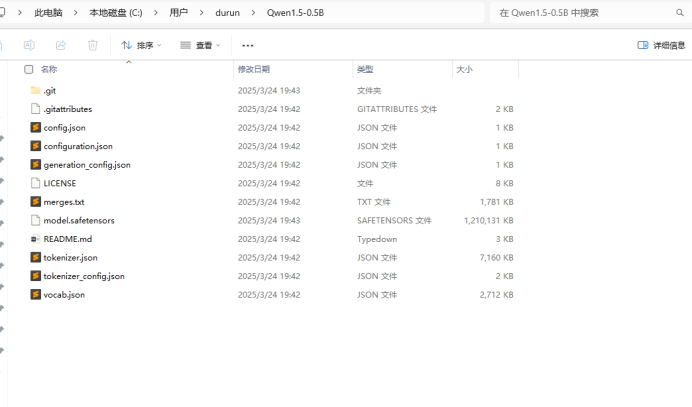692x407 pixels.
Task: Select the tokenizer.json file icon
Action: pos(36,257)
